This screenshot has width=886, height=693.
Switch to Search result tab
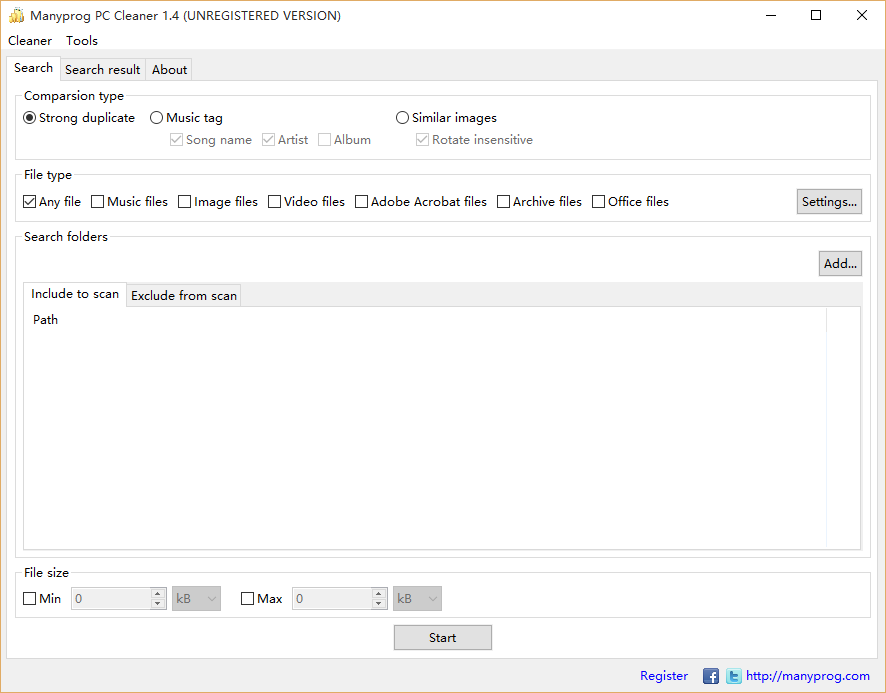coord(102,70)
